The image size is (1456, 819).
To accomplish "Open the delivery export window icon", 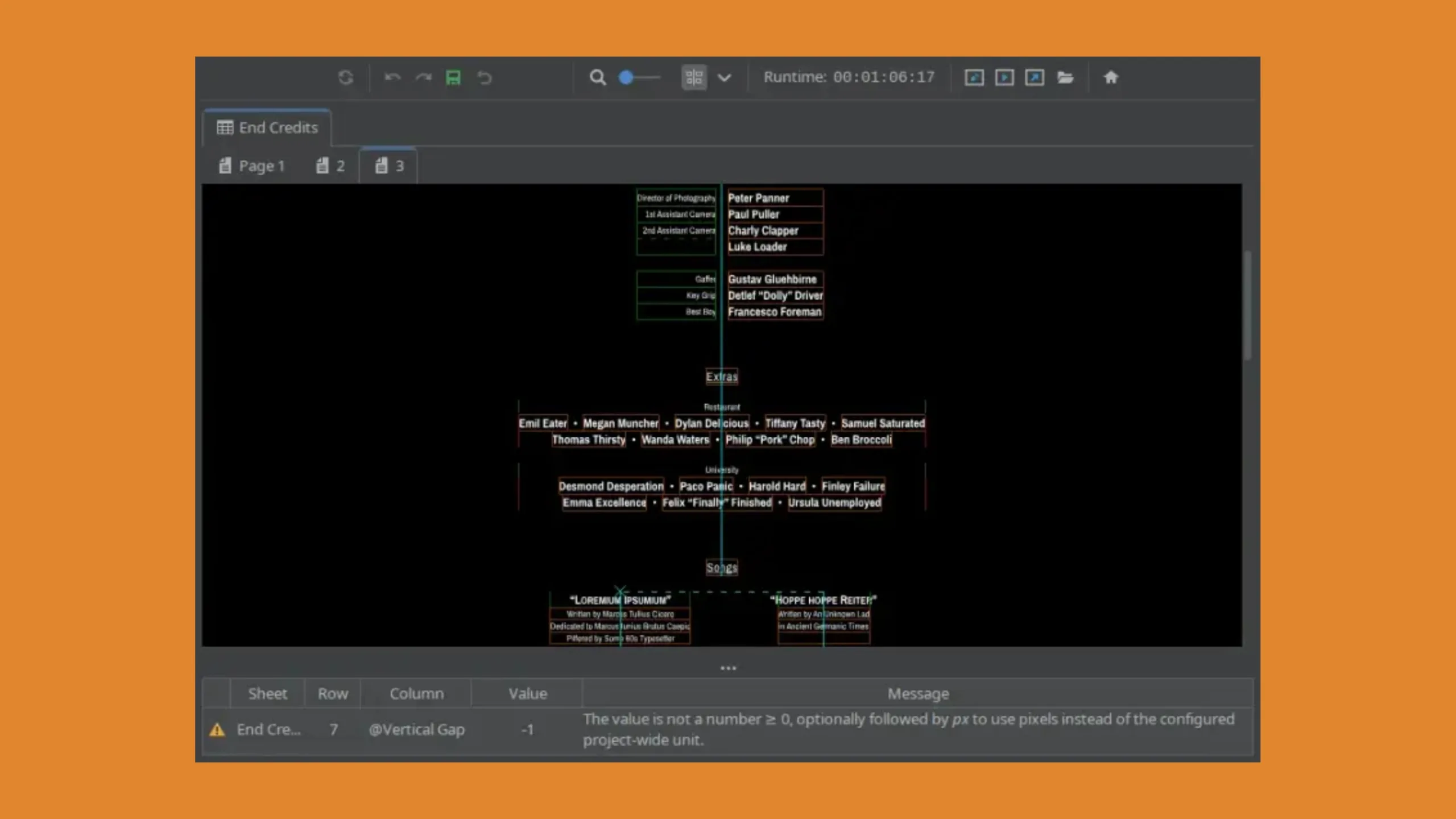I will pyautogui.click(x=1035, y=77).
